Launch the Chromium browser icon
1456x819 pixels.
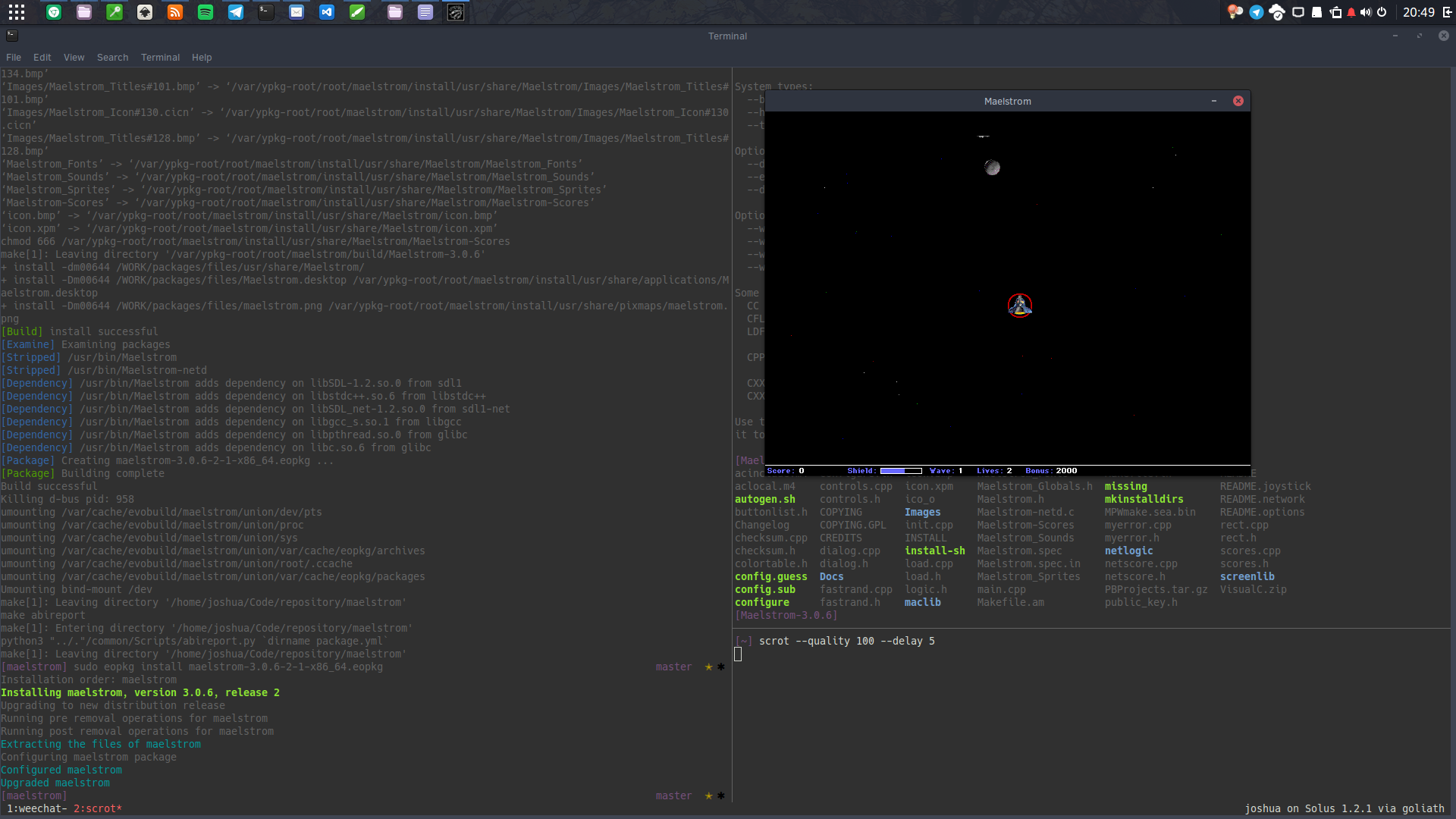(x=54, y=12)
